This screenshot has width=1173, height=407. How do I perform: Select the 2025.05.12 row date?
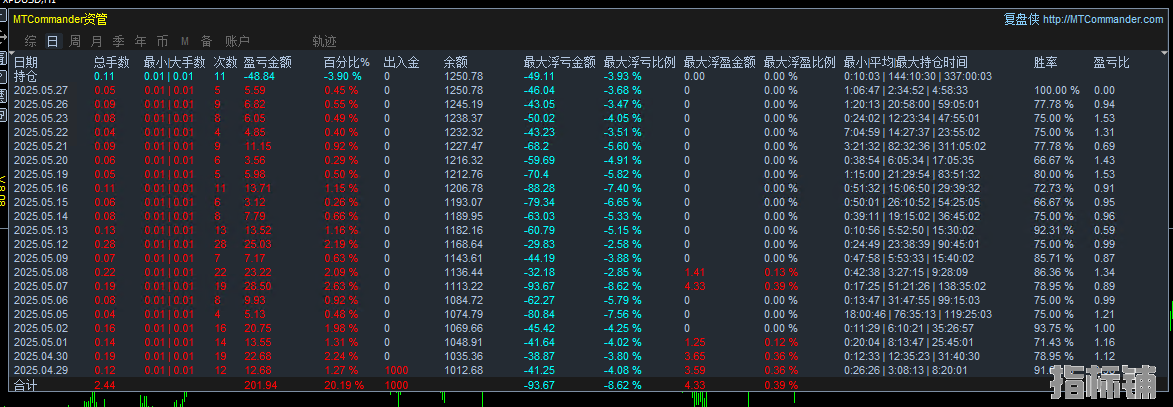pyautogui.click(x=41, y=244)
